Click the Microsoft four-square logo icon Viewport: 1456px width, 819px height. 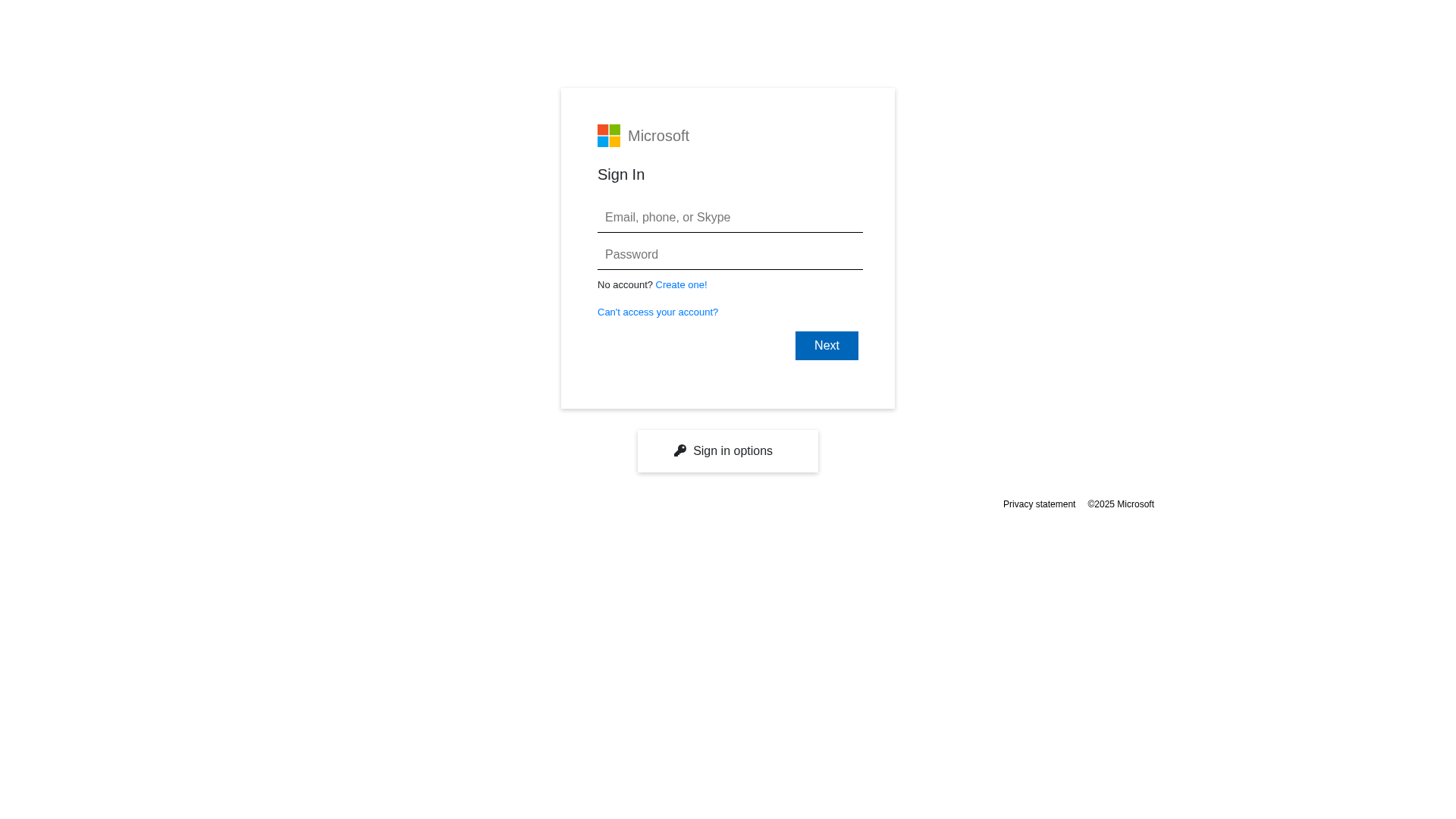tap(609, 136)
